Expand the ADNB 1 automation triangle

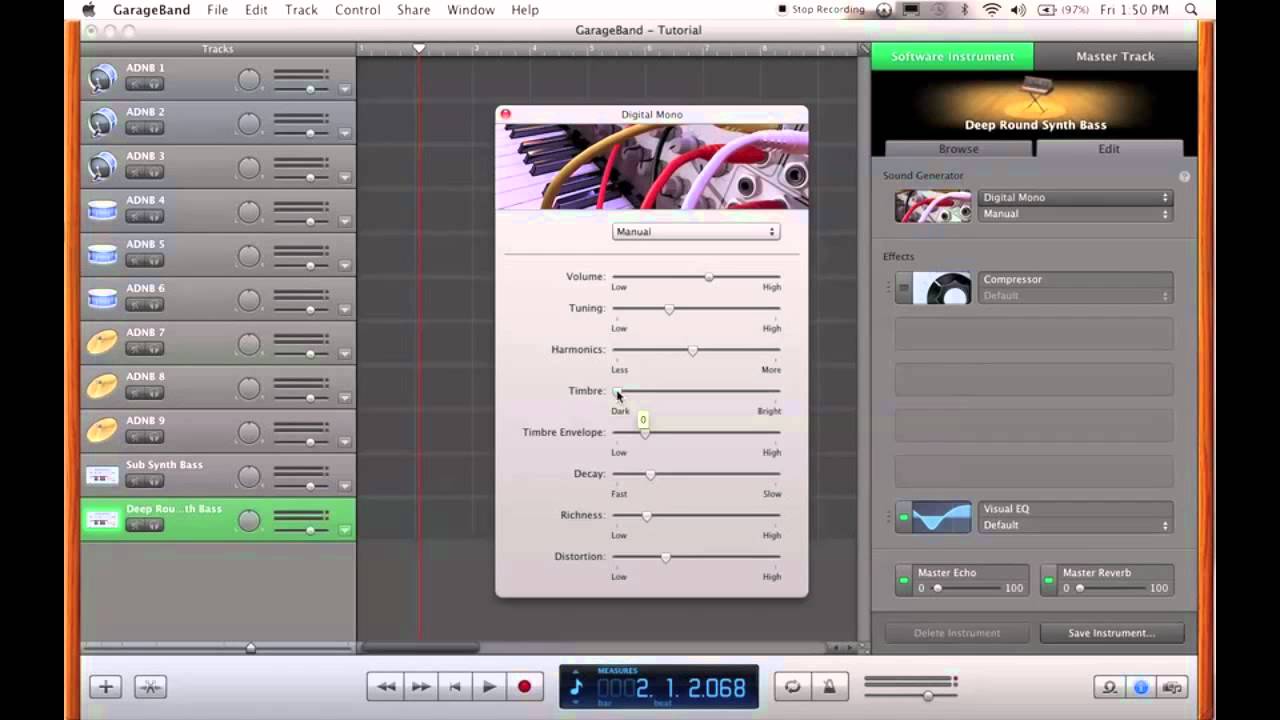coord(344,89)
